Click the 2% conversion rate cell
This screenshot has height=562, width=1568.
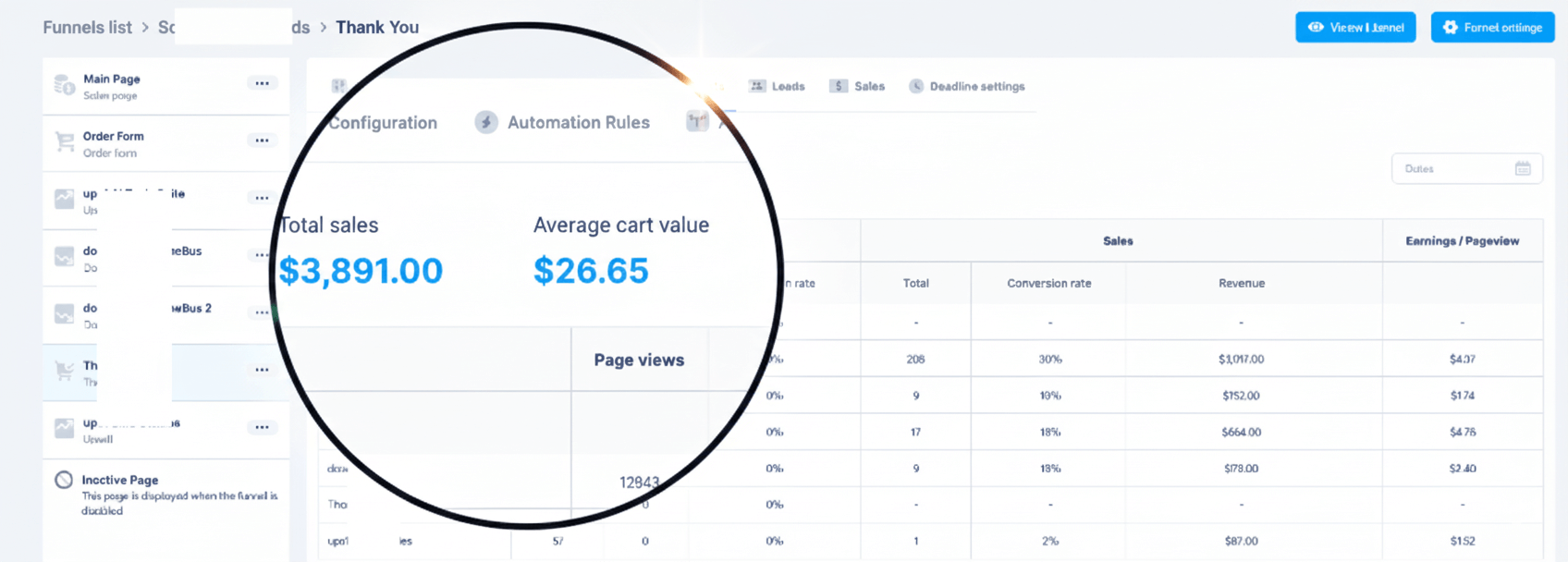[x=1050, y=542]
